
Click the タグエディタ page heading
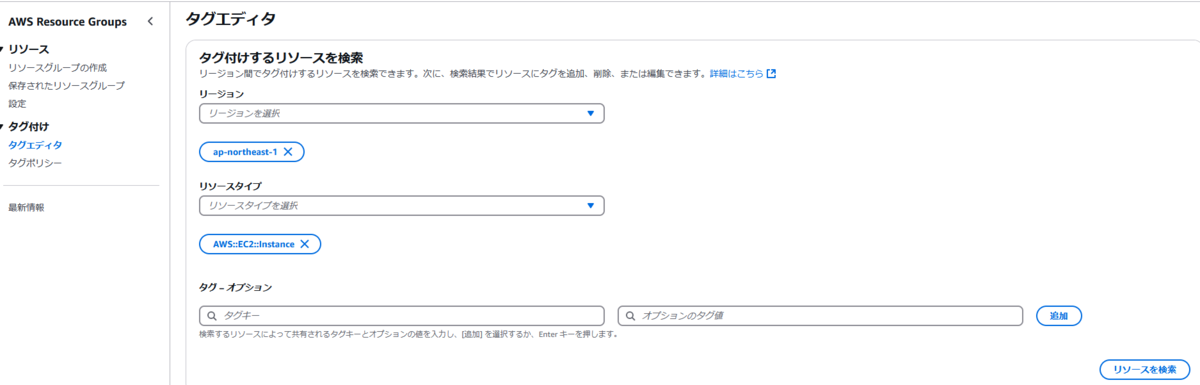pyautogui.click(x=231, y=18)
